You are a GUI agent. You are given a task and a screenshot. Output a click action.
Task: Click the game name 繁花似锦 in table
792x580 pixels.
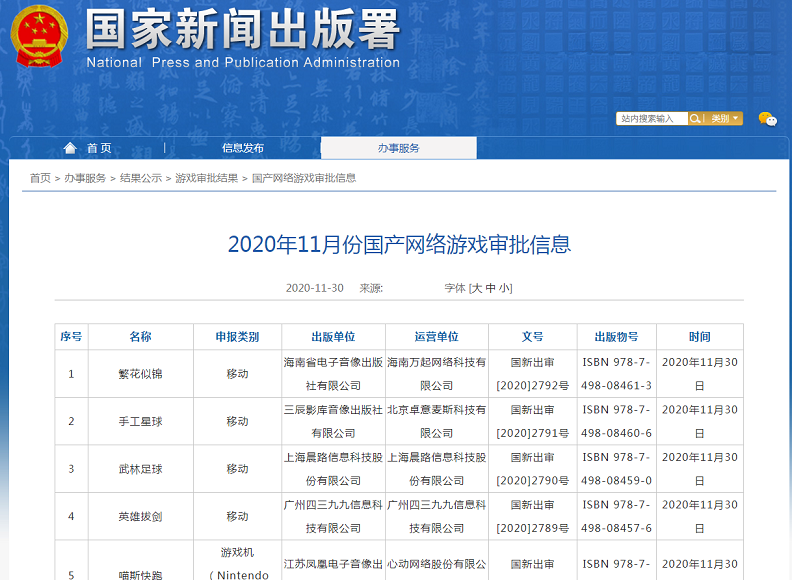[x=140, y=374]
